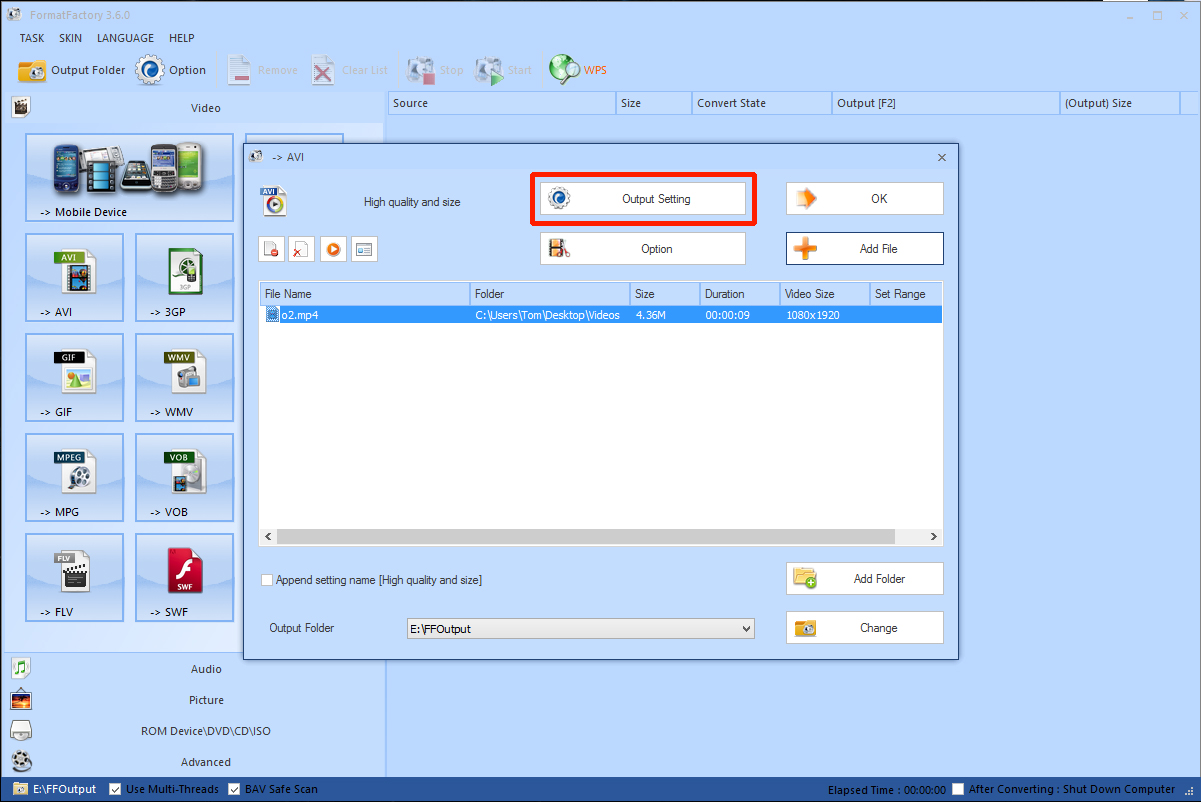1201x802 pixels.
Task: Click the 1080x1920 video size cell
Action: coord(812,315)
